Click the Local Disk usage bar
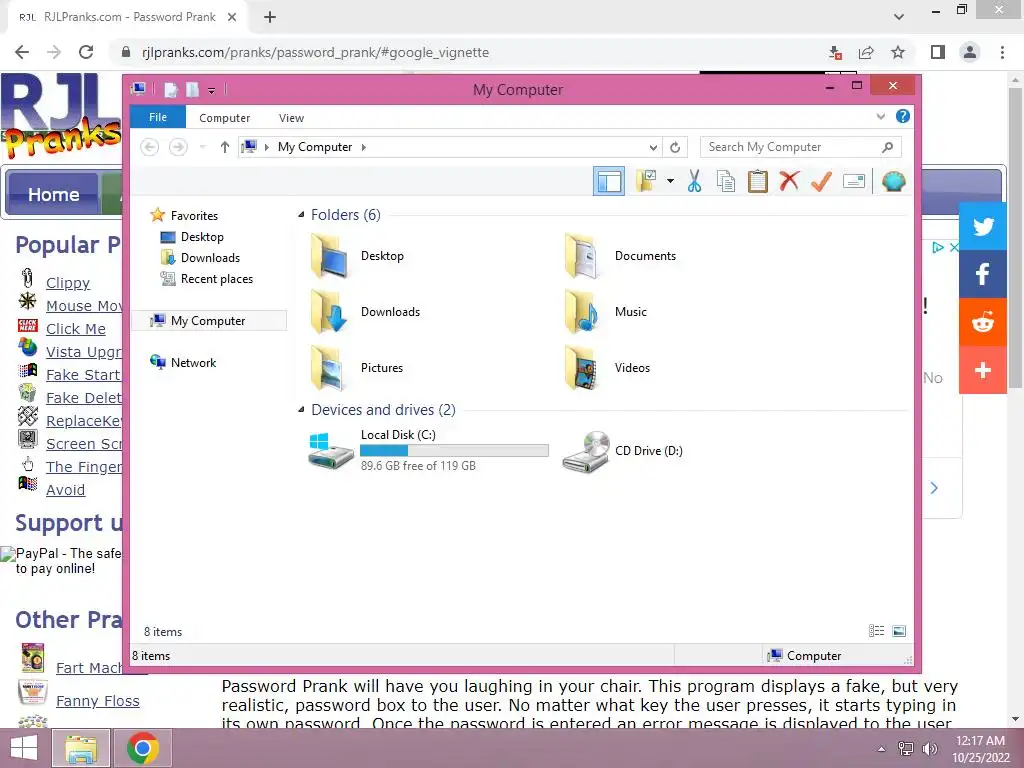Screen dimensions: 1024x768 tap(454, 451)
